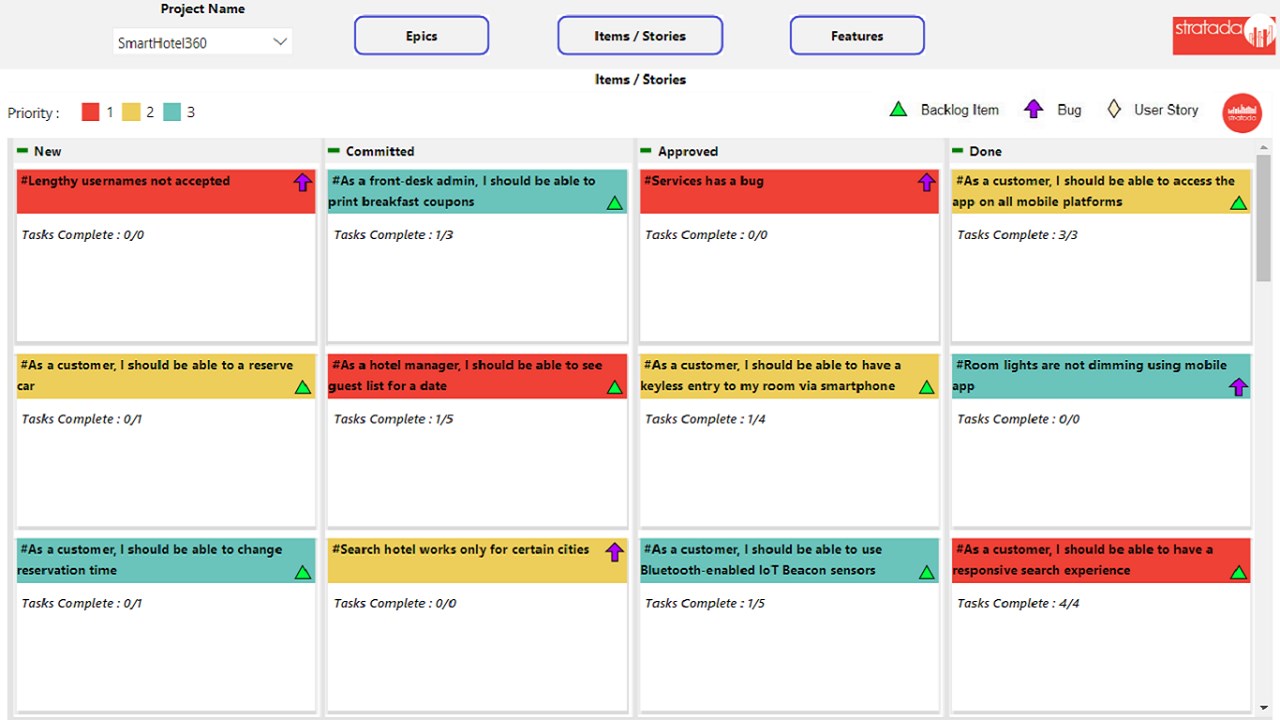Click bug arrow on Search hotel works card
Screen dimensions: 1280x720
615,551
